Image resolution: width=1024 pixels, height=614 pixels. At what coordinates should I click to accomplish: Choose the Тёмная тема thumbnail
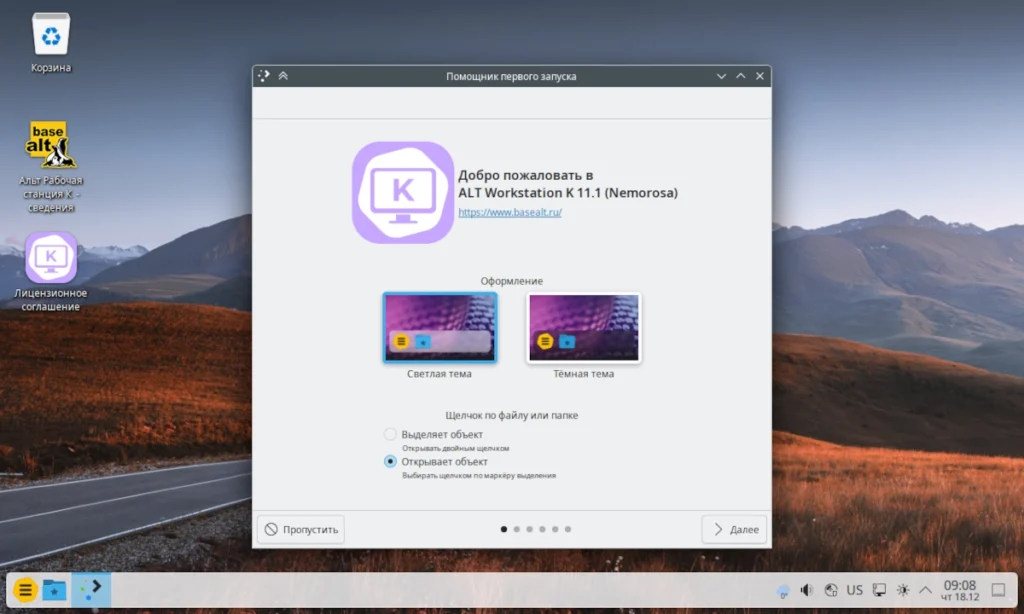click(x=584, y=327)
